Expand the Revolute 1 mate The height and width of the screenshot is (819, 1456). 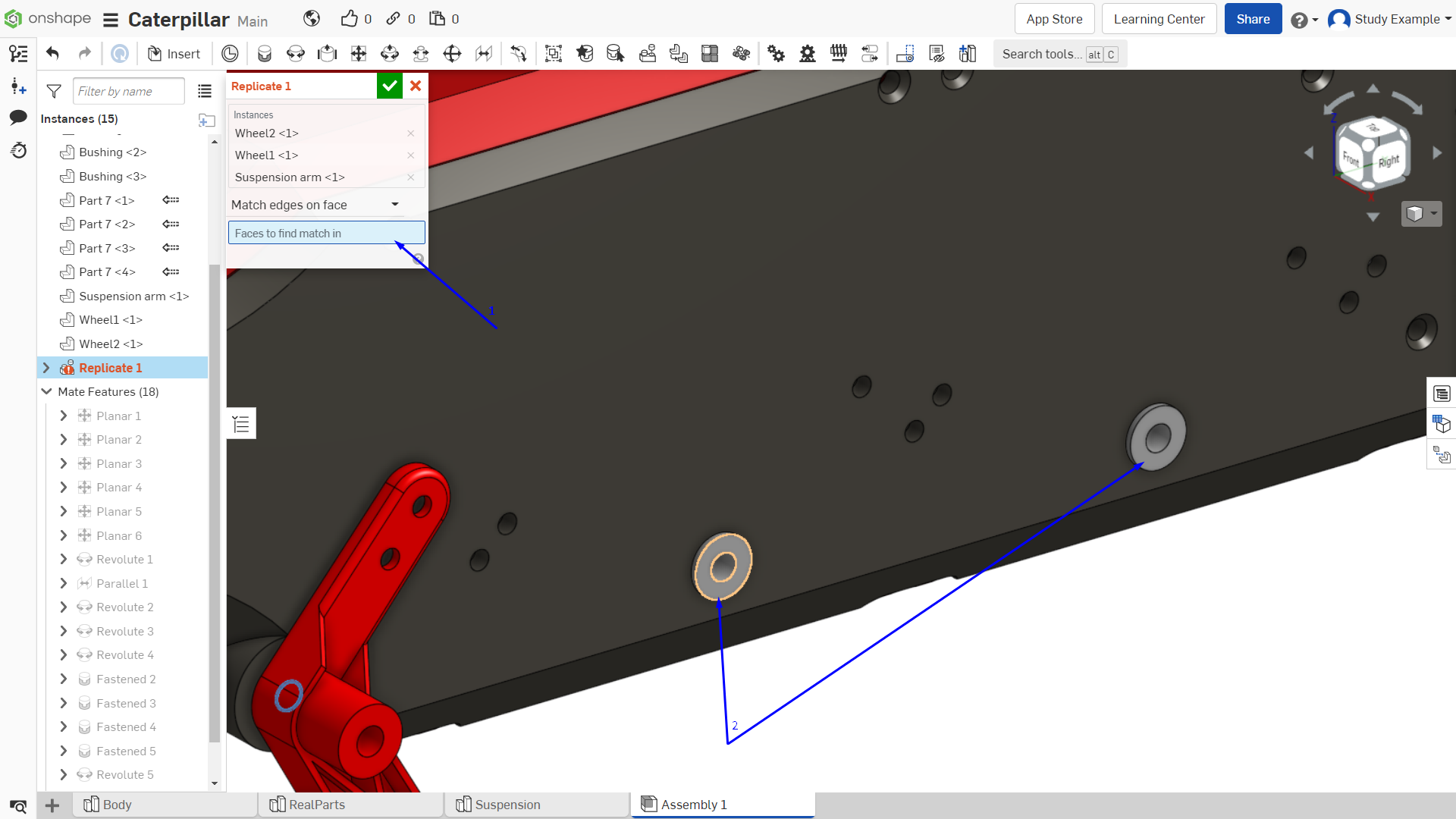[64, 560]
